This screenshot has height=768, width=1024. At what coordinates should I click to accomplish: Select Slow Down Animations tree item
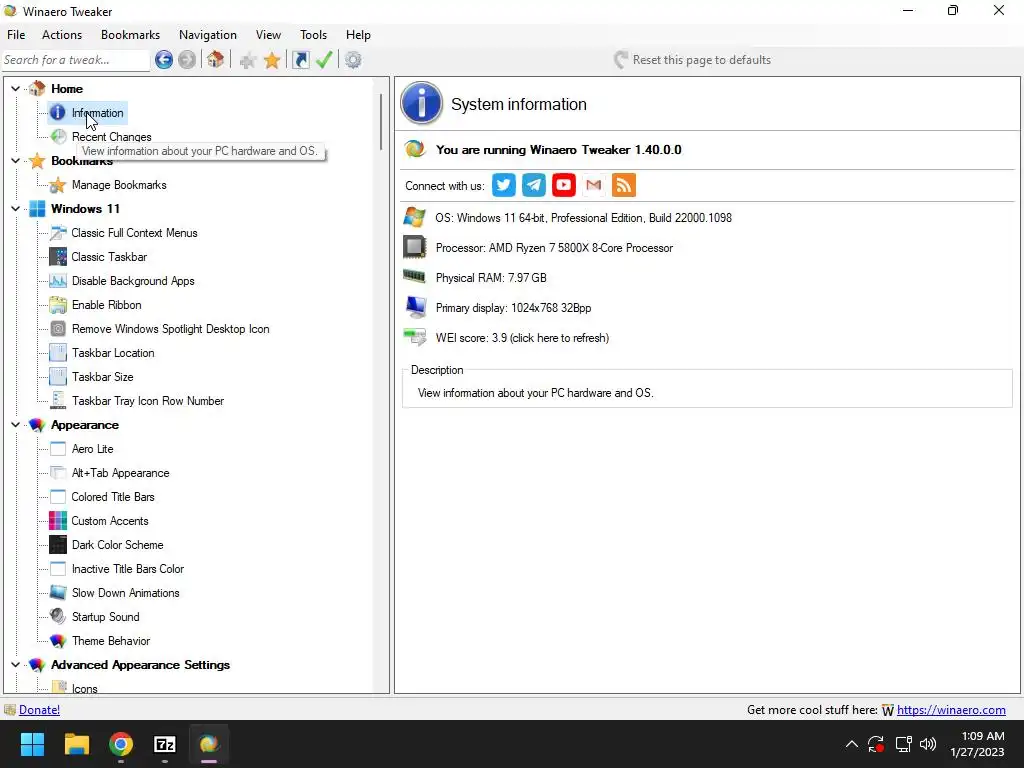(125, 593)
